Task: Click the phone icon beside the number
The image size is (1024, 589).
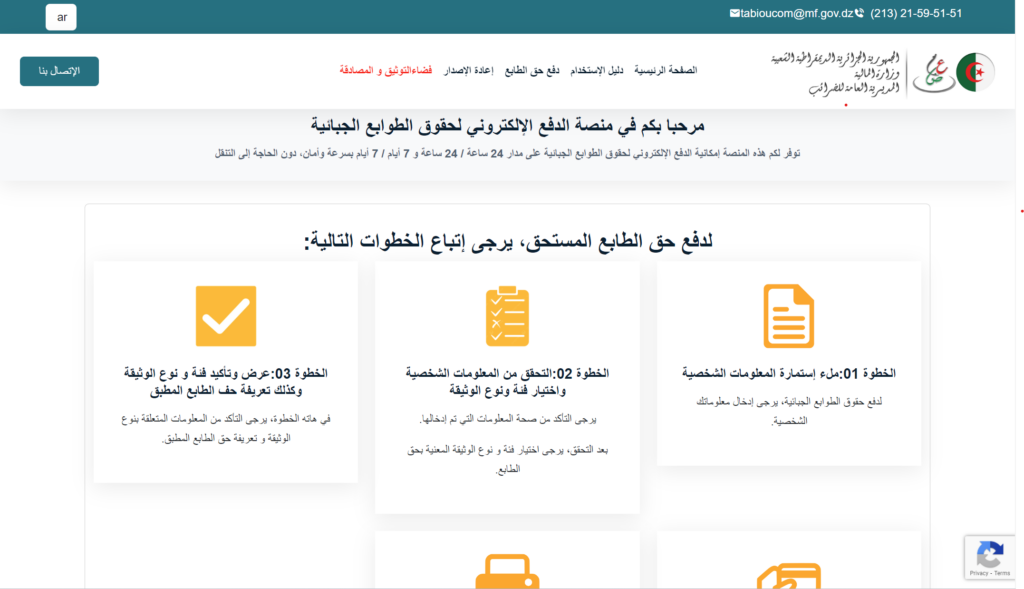Action: (x=859, y=14)
